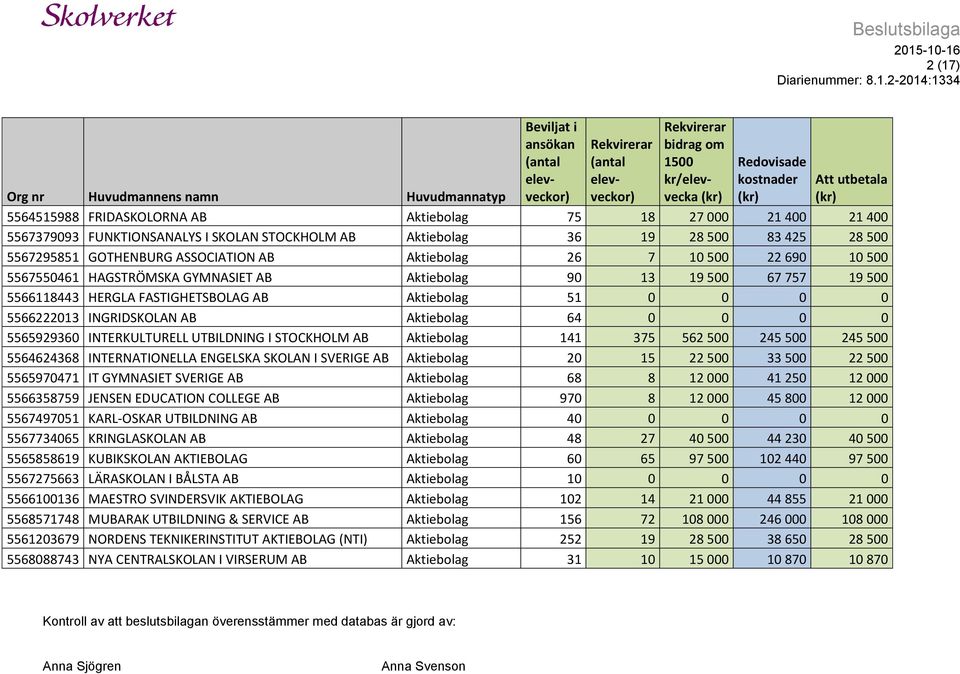960x674 pixels.
Task: Click redovisade kostnader value 246 000
Action: tap(782, 519)
